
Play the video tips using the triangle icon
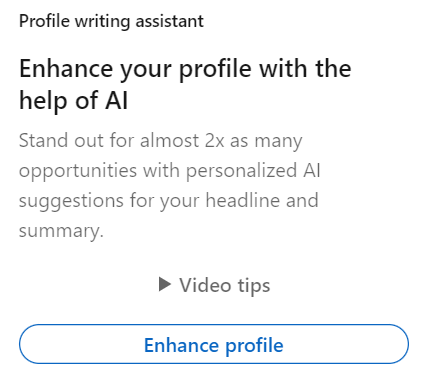point(165,284)
